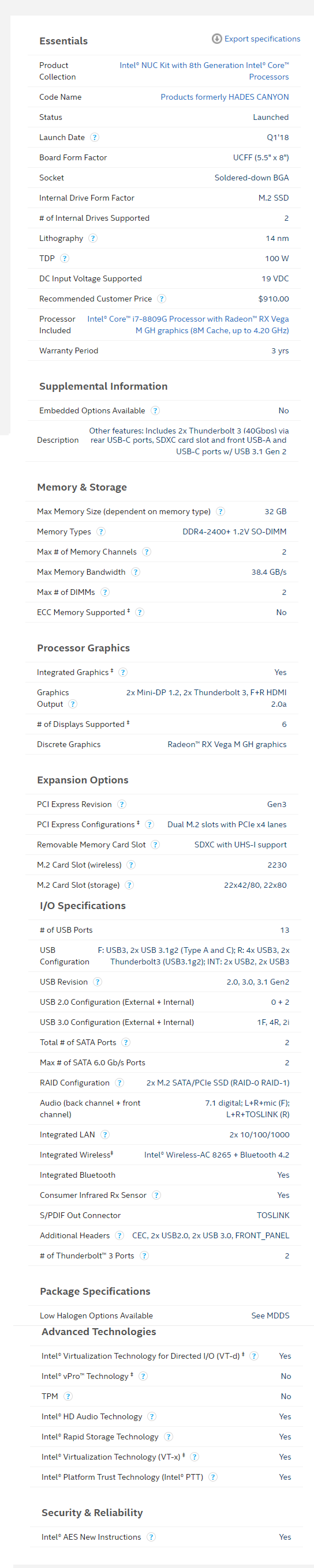Screen dimensions: 314x1568
Task: Open the Integrated LAN help icon
Action: coord(105,1134)
